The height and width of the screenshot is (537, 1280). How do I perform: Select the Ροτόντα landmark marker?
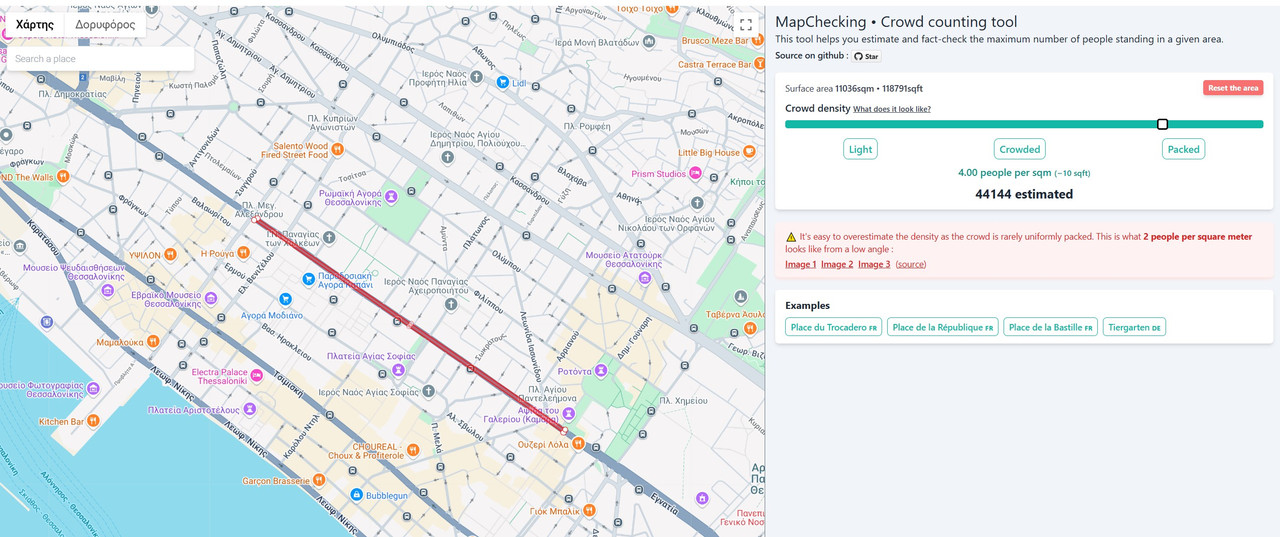tap(601, 370)
